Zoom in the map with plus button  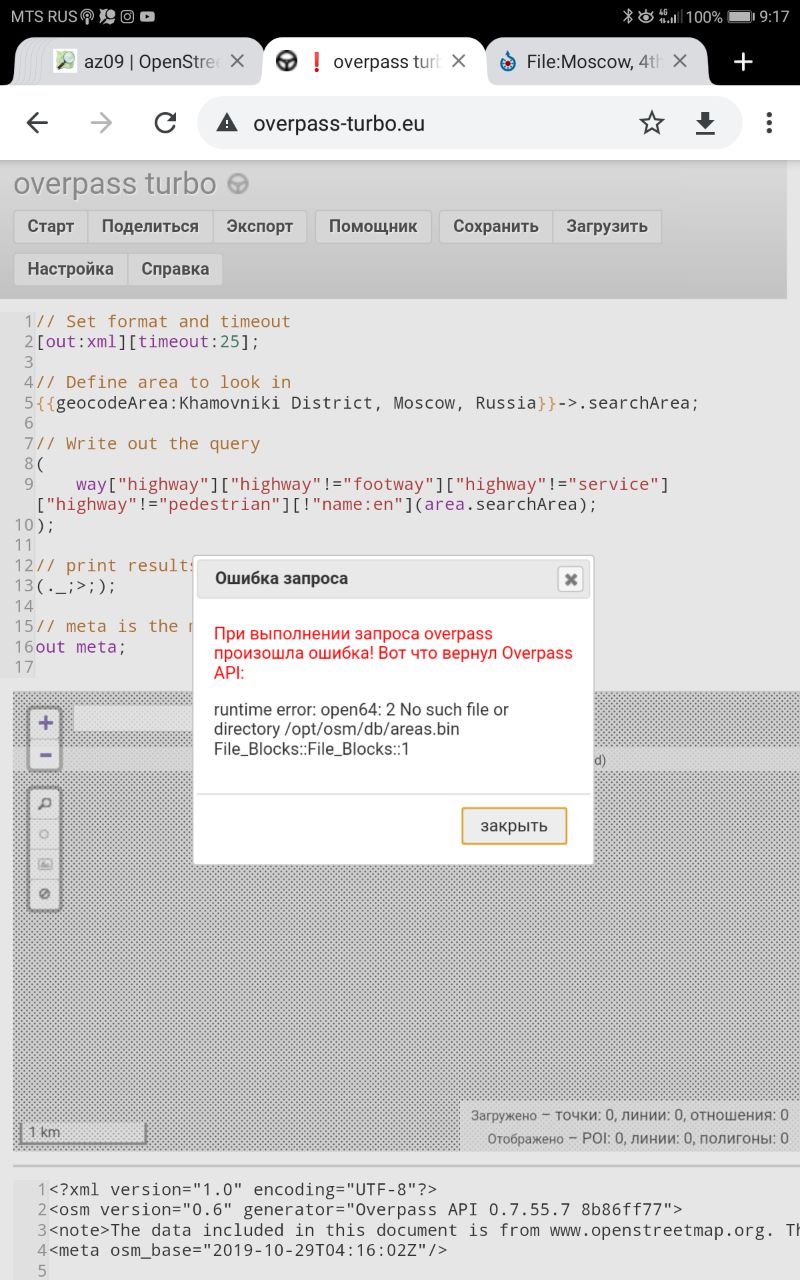pos(45,723)
